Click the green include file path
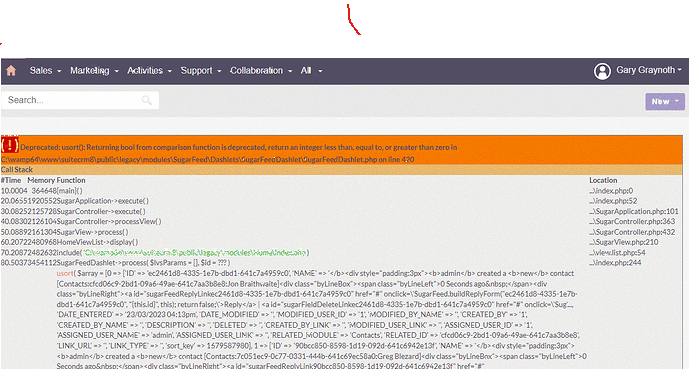The image size is (689, 369). click(195, 253)
